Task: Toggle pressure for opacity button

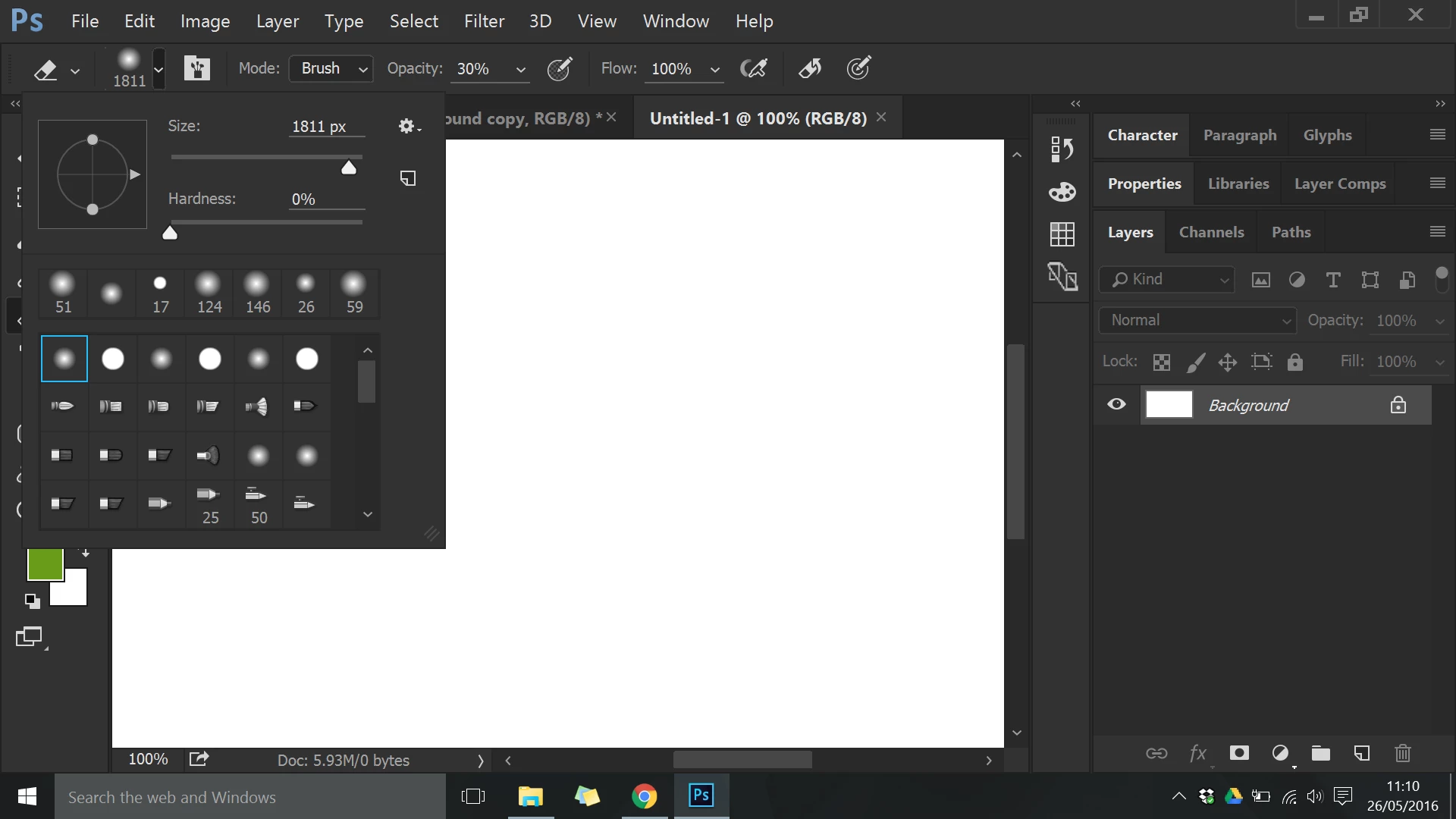Action: point(560,68)
